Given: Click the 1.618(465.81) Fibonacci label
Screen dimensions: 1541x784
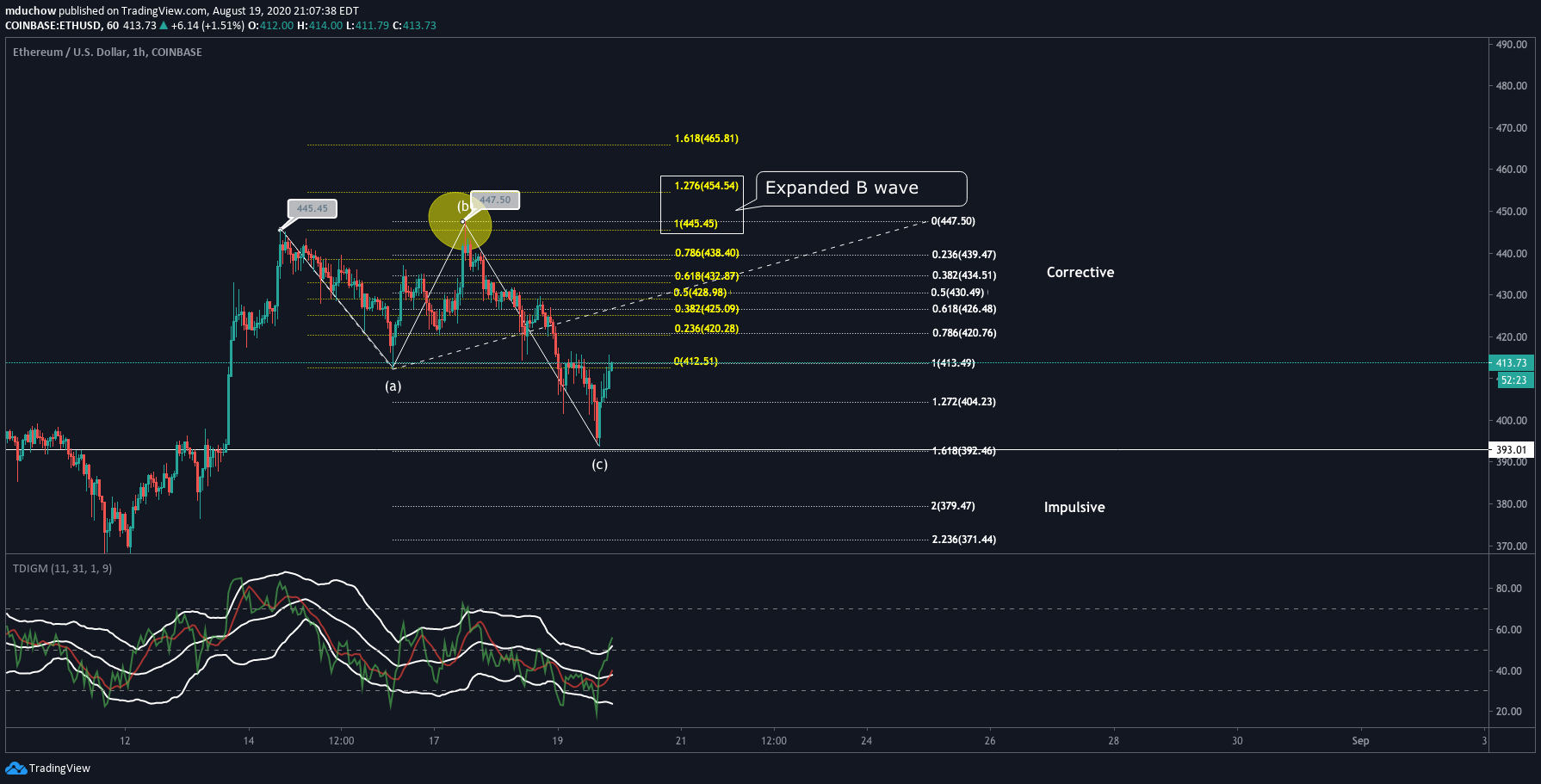Looking at the screenshot, I should coord(707,139).
